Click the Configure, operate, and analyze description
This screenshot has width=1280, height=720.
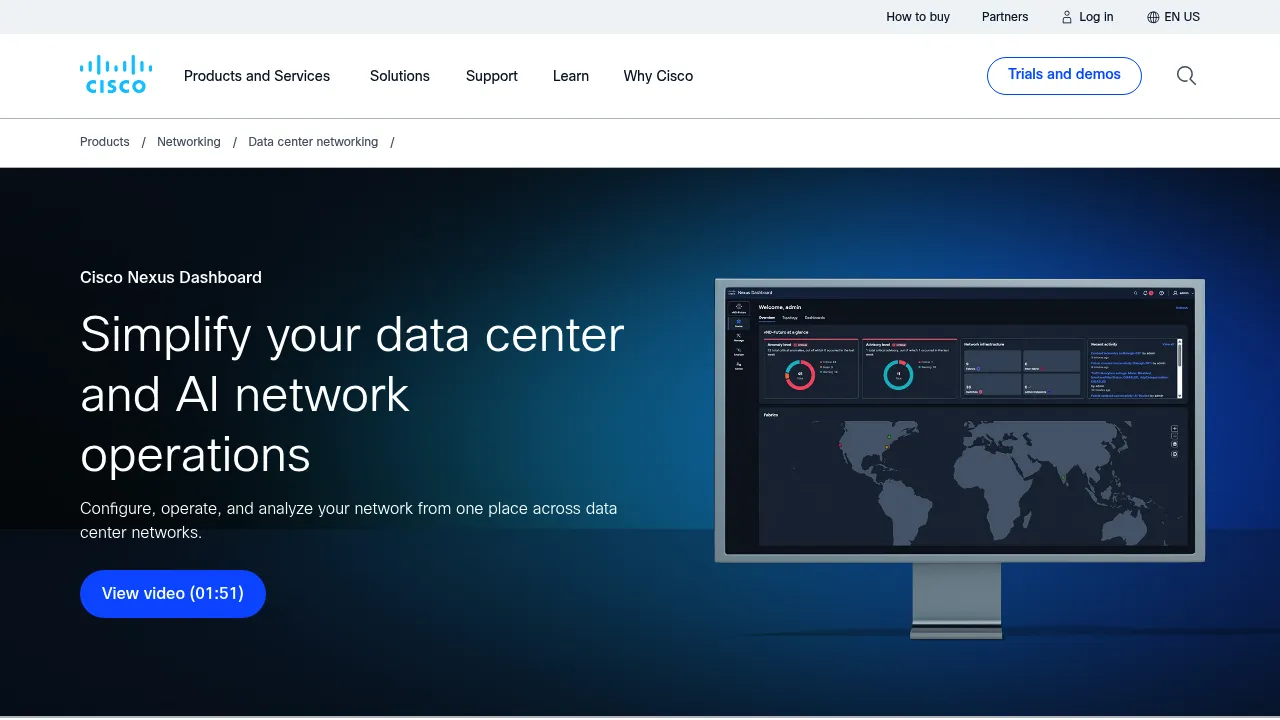[348, 520]
